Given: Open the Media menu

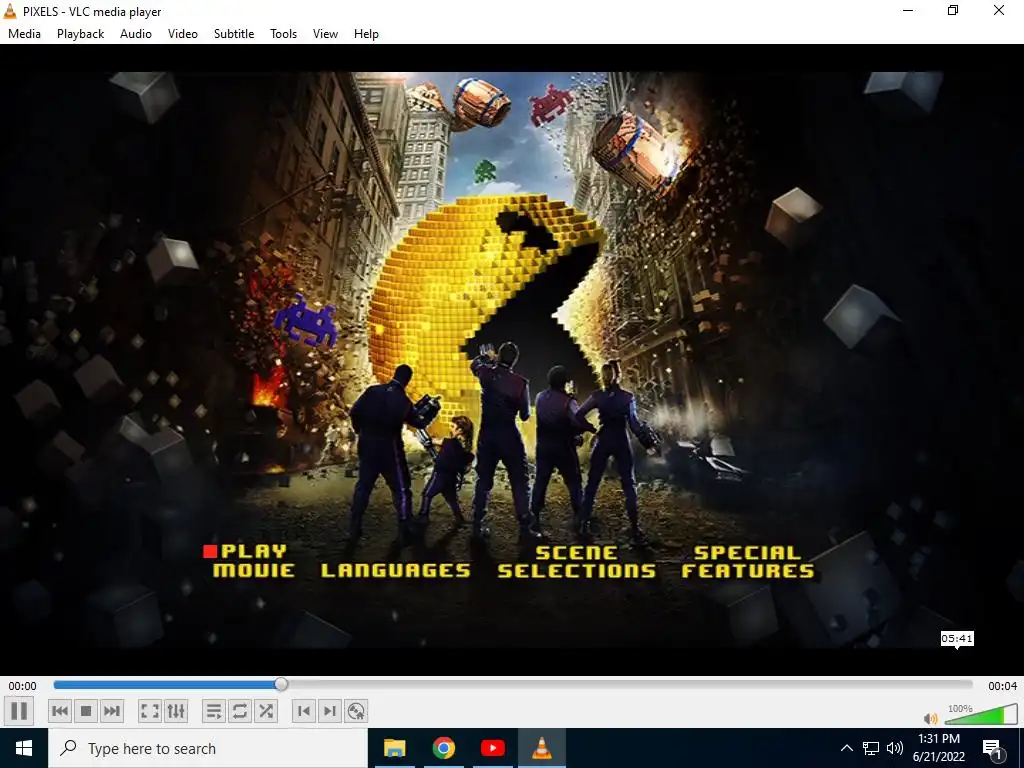Looking at the screenshot, I should (24, 34).
